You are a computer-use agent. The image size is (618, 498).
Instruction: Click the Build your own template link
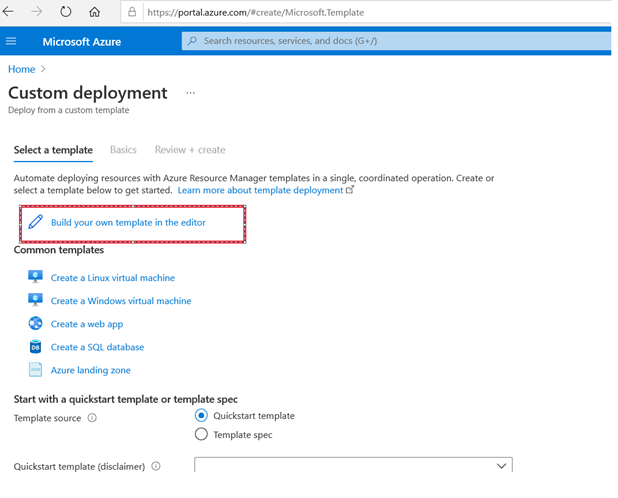tap(128, 222)
